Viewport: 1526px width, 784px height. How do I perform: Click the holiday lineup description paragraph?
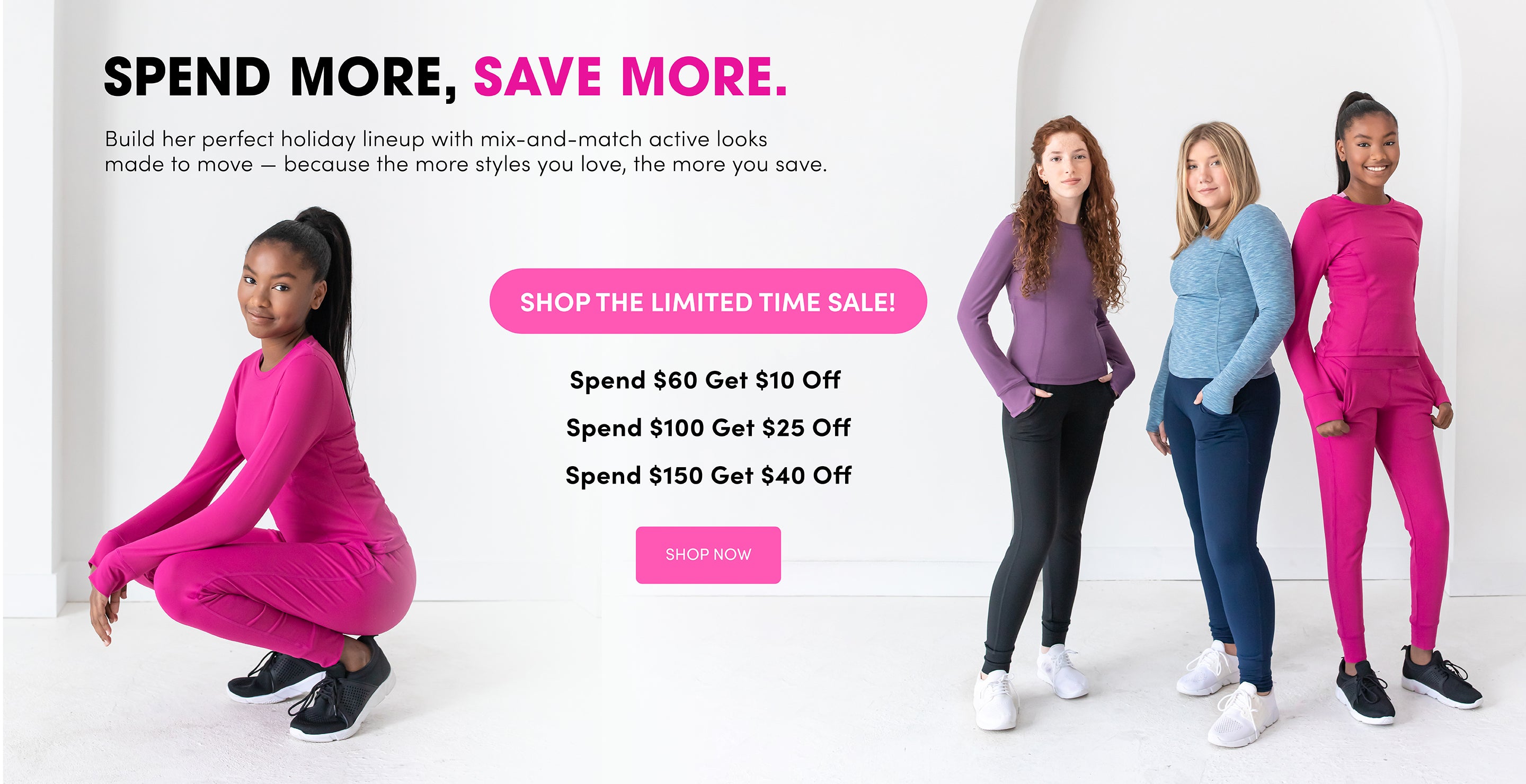466,152
